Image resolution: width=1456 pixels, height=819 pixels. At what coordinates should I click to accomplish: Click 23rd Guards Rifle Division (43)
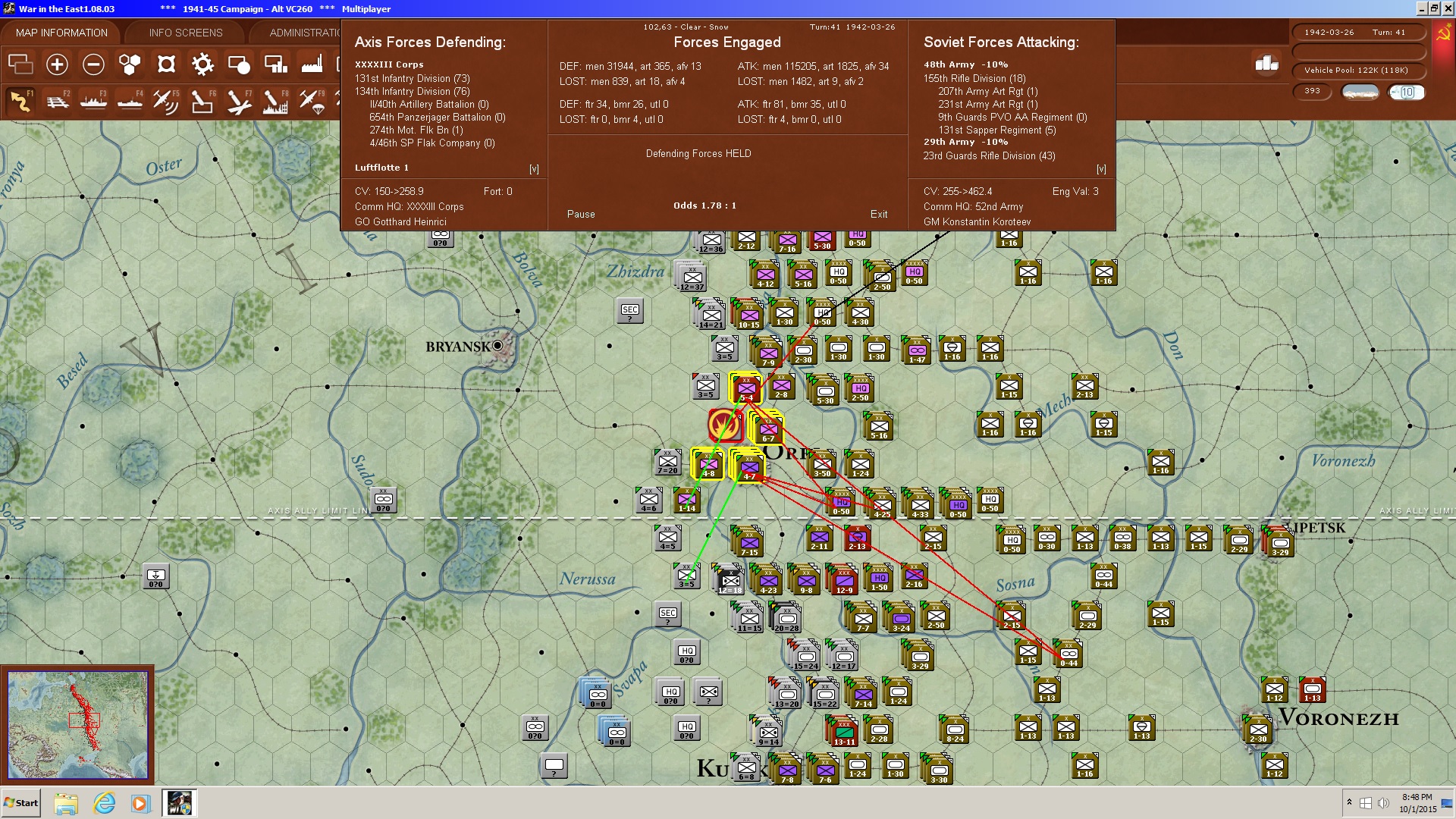click(x=989, y=156)
